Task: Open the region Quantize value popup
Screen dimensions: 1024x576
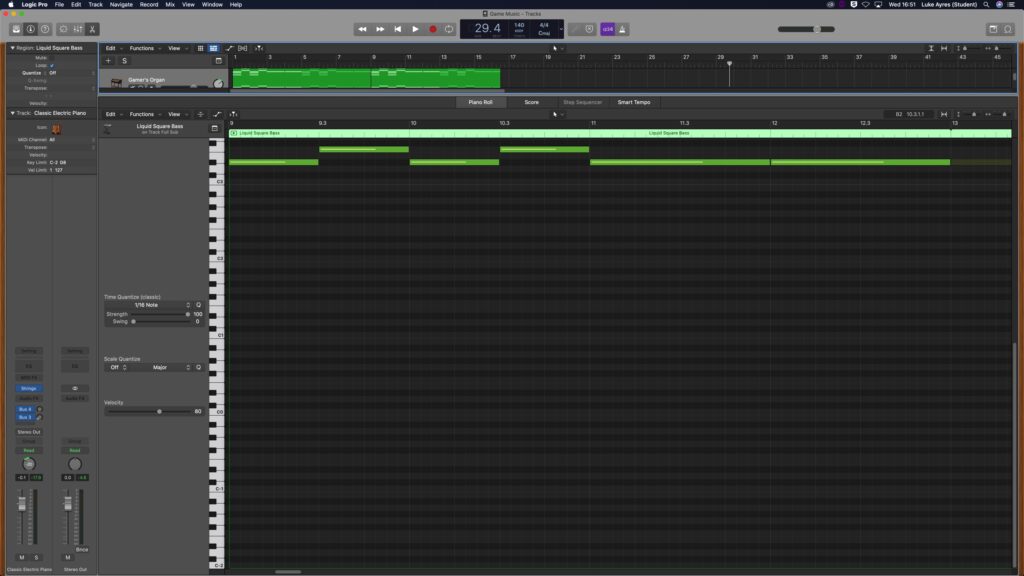Action: coord(72,73)
